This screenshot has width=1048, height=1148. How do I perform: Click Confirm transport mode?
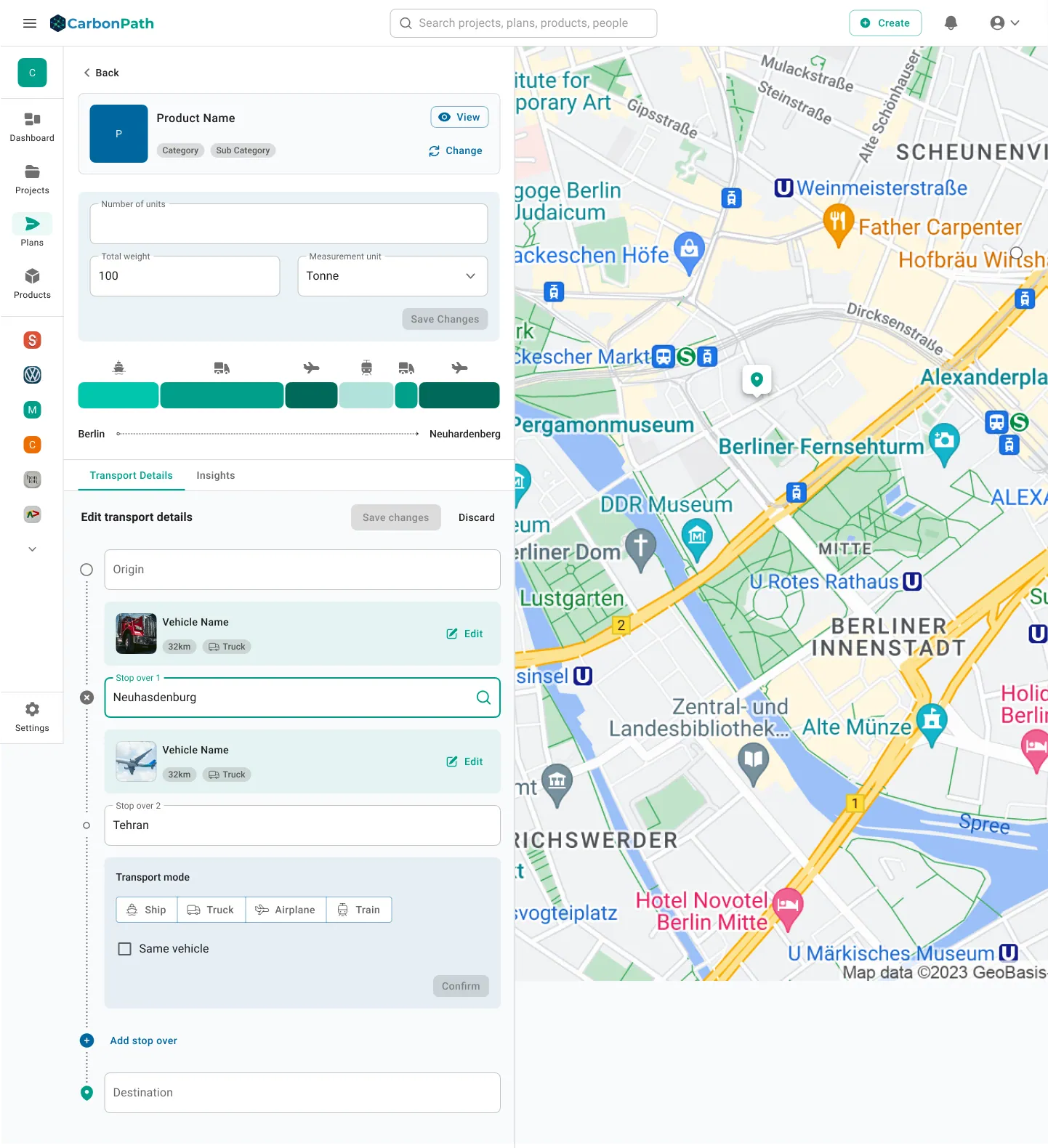(x=461, y=986)
